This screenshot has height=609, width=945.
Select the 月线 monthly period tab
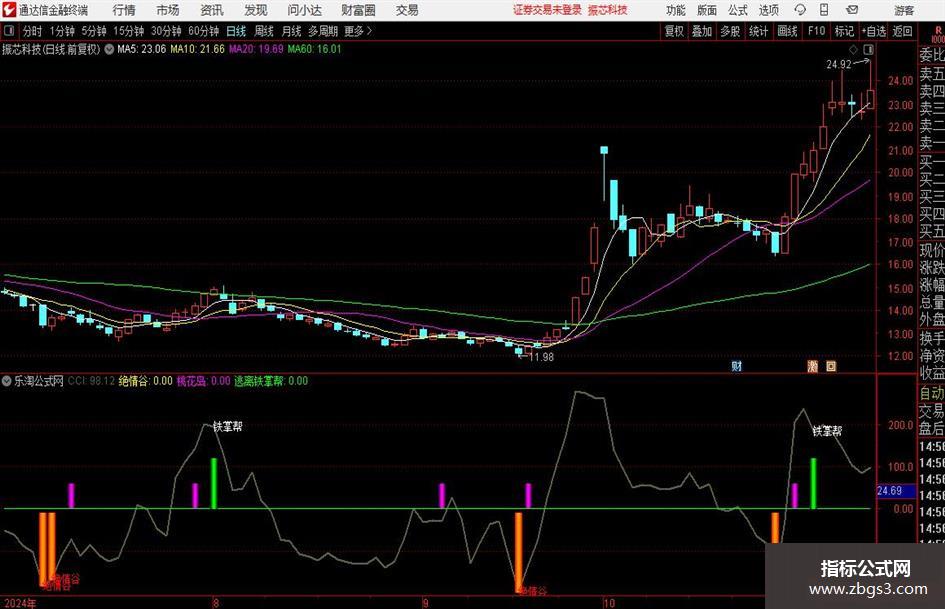tap(292, 31)
